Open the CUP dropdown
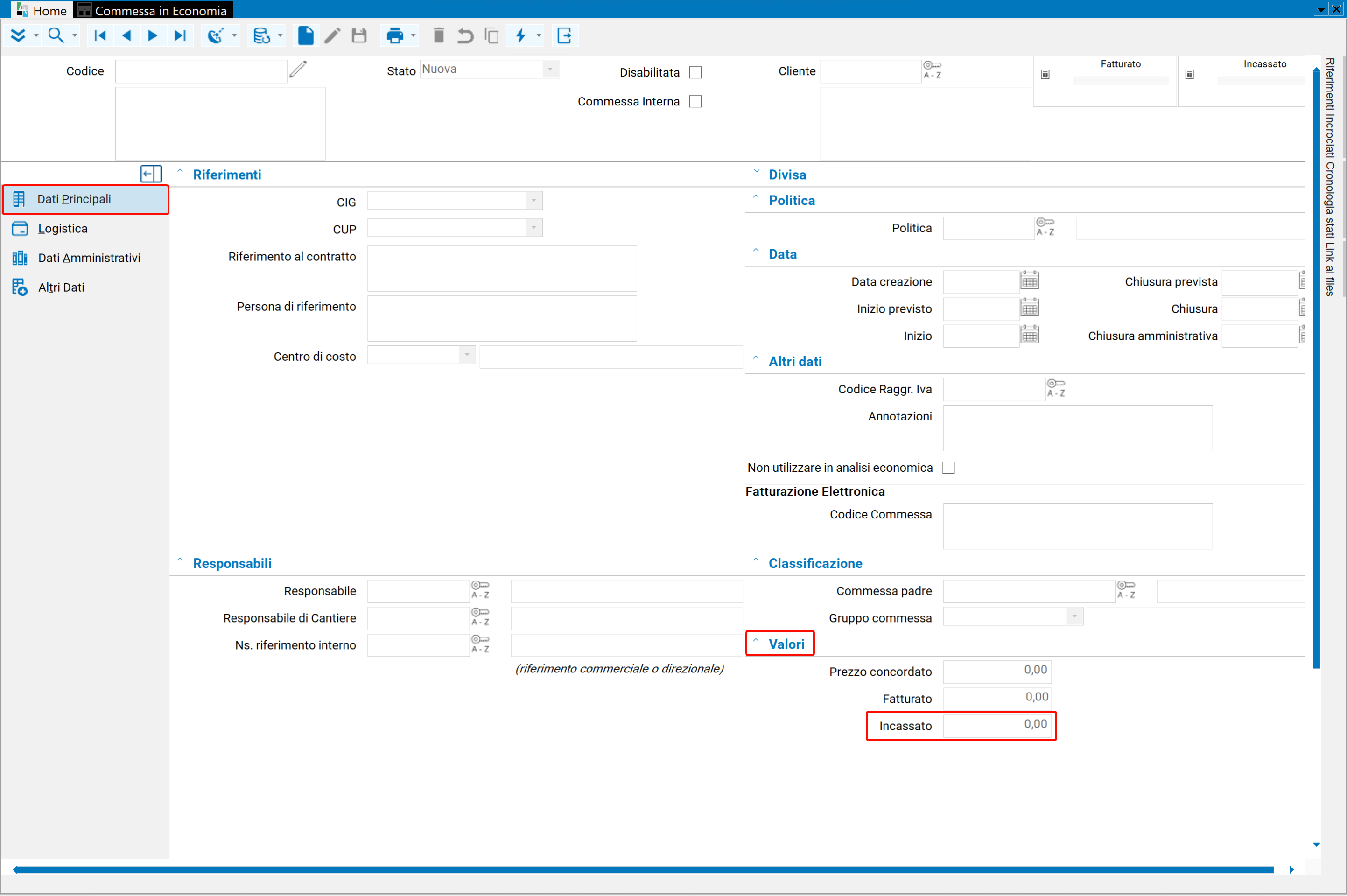 534,227
